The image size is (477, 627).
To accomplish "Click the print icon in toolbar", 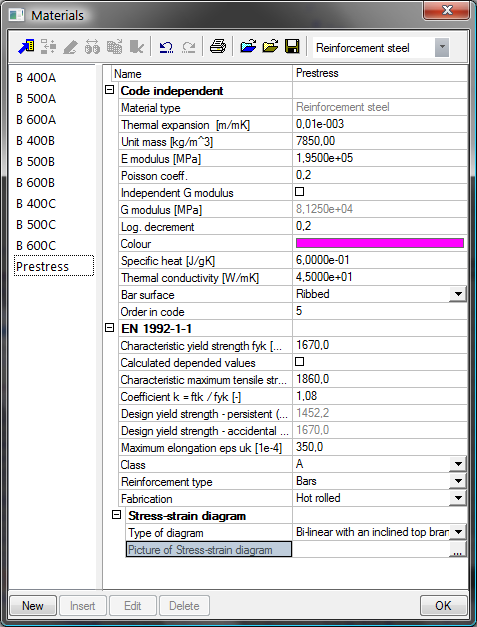I will tap(218, 47).
